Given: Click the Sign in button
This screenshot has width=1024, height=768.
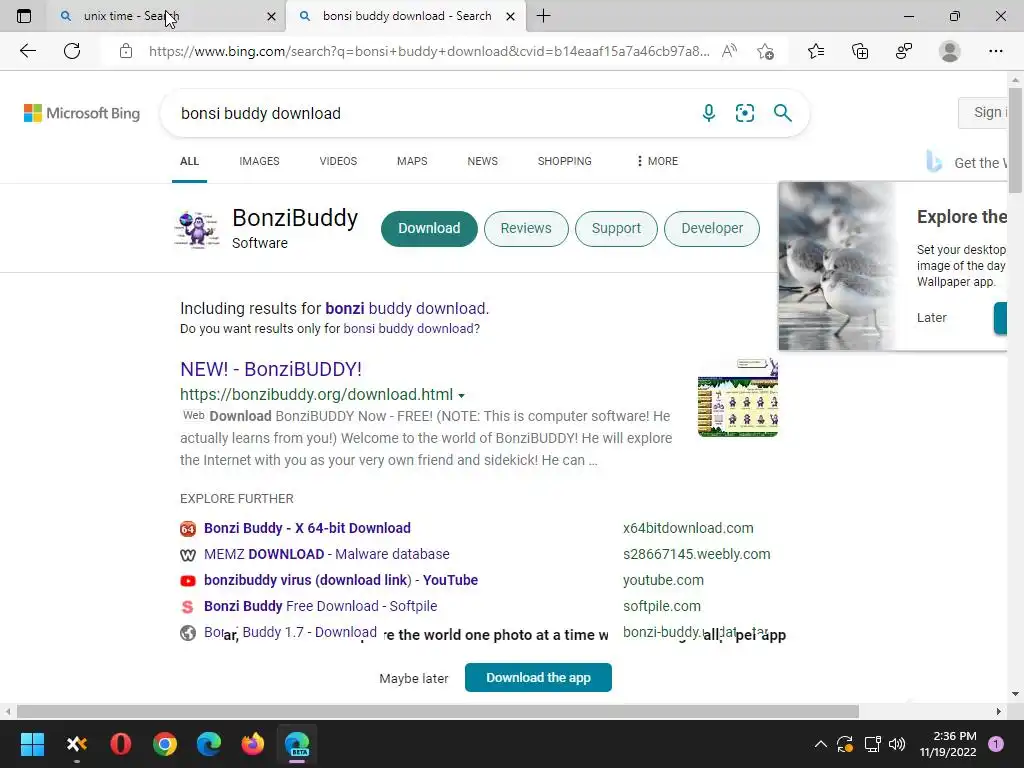Looking at the screenshot, I should 983,112.
